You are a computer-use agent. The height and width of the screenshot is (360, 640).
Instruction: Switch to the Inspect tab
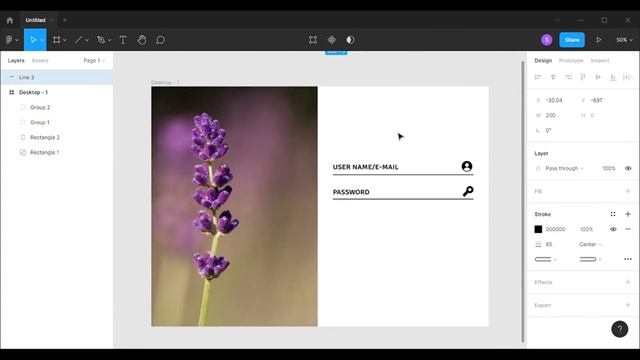(x=600, y=60)
